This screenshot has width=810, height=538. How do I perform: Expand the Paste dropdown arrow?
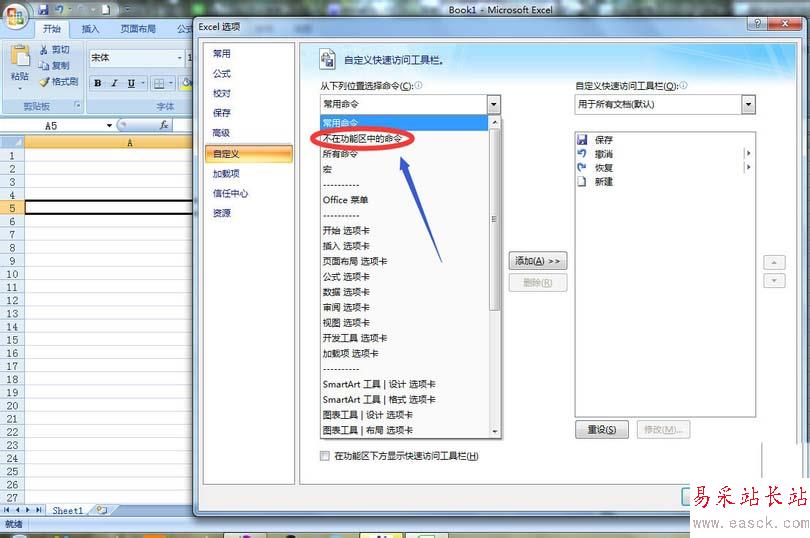[20, 89]
